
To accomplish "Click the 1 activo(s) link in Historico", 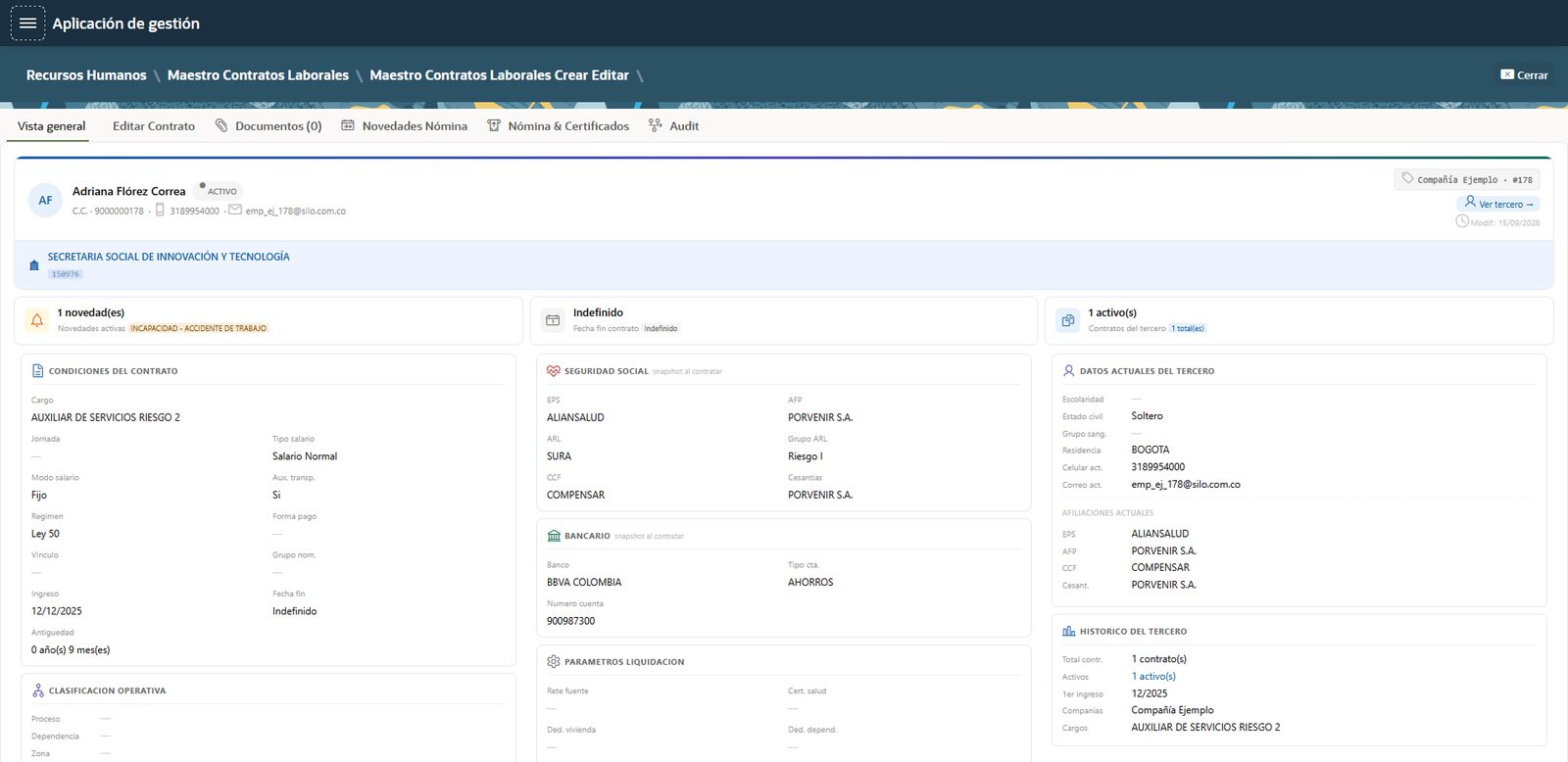I will point(1153,677).
